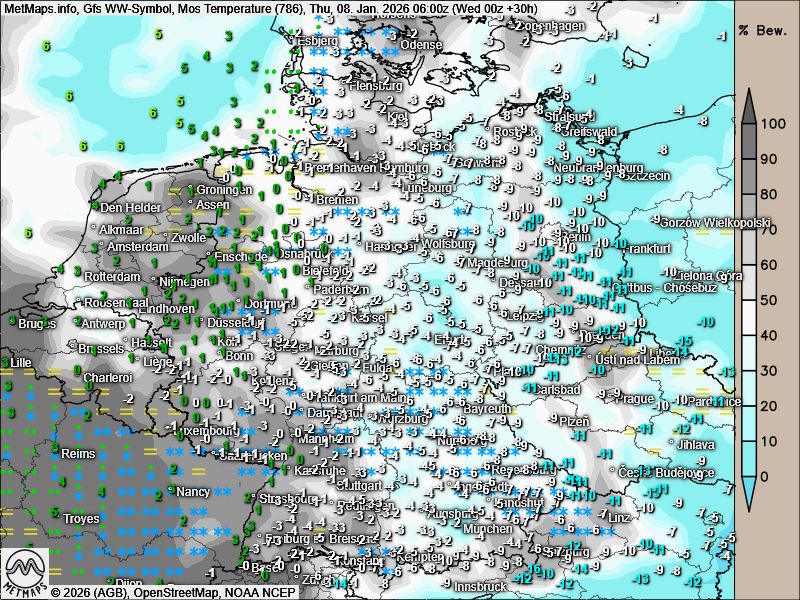Select the Reims city marker
This screenshot has width=800, height=600.
[x=55, y=454]
